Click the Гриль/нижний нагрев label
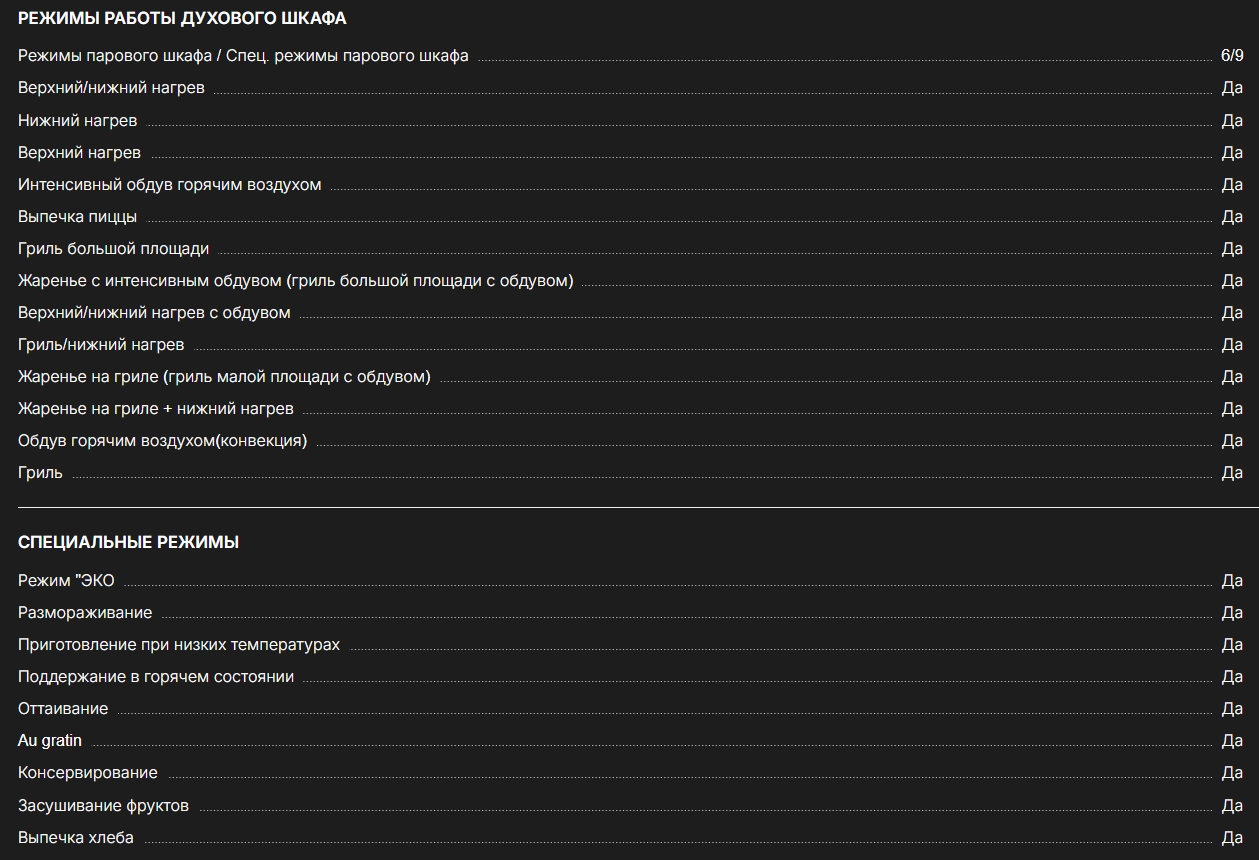Viewport: 1259px width, 860px height. [x=101, y=344]
